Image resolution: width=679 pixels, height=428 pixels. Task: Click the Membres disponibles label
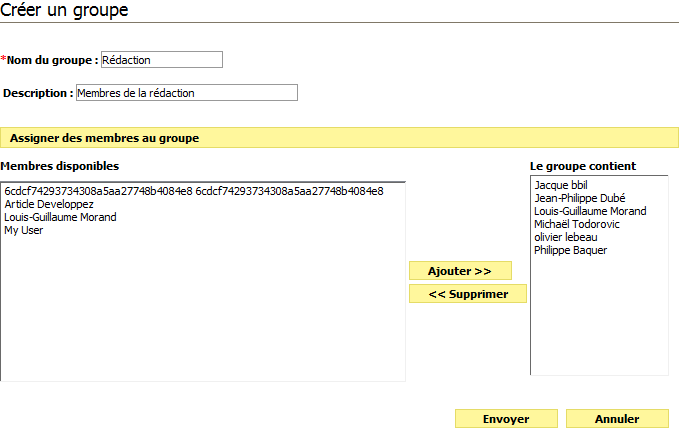click(59, 166)
